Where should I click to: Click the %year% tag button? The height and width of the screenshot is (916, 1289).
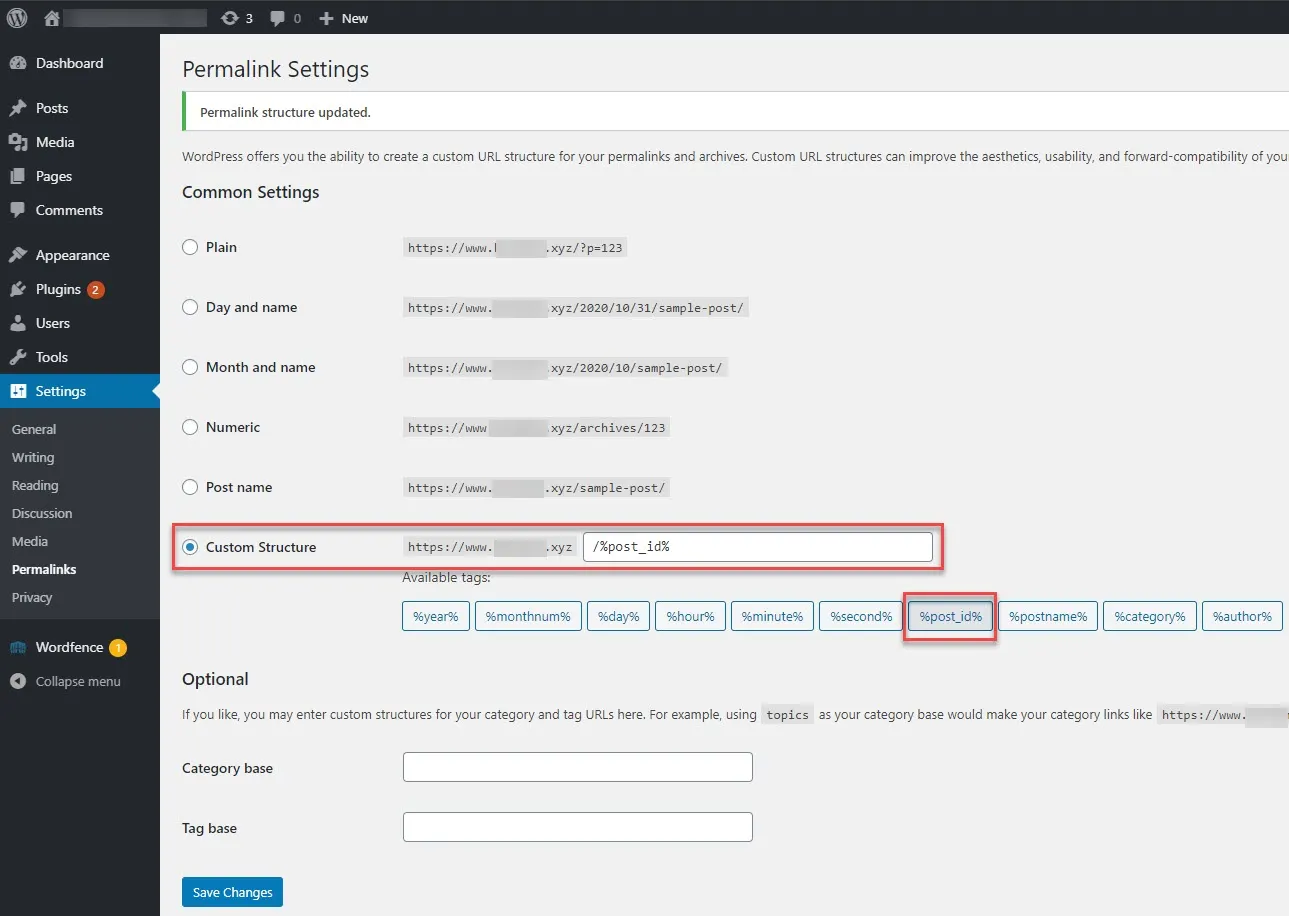(x=436, y=616)
